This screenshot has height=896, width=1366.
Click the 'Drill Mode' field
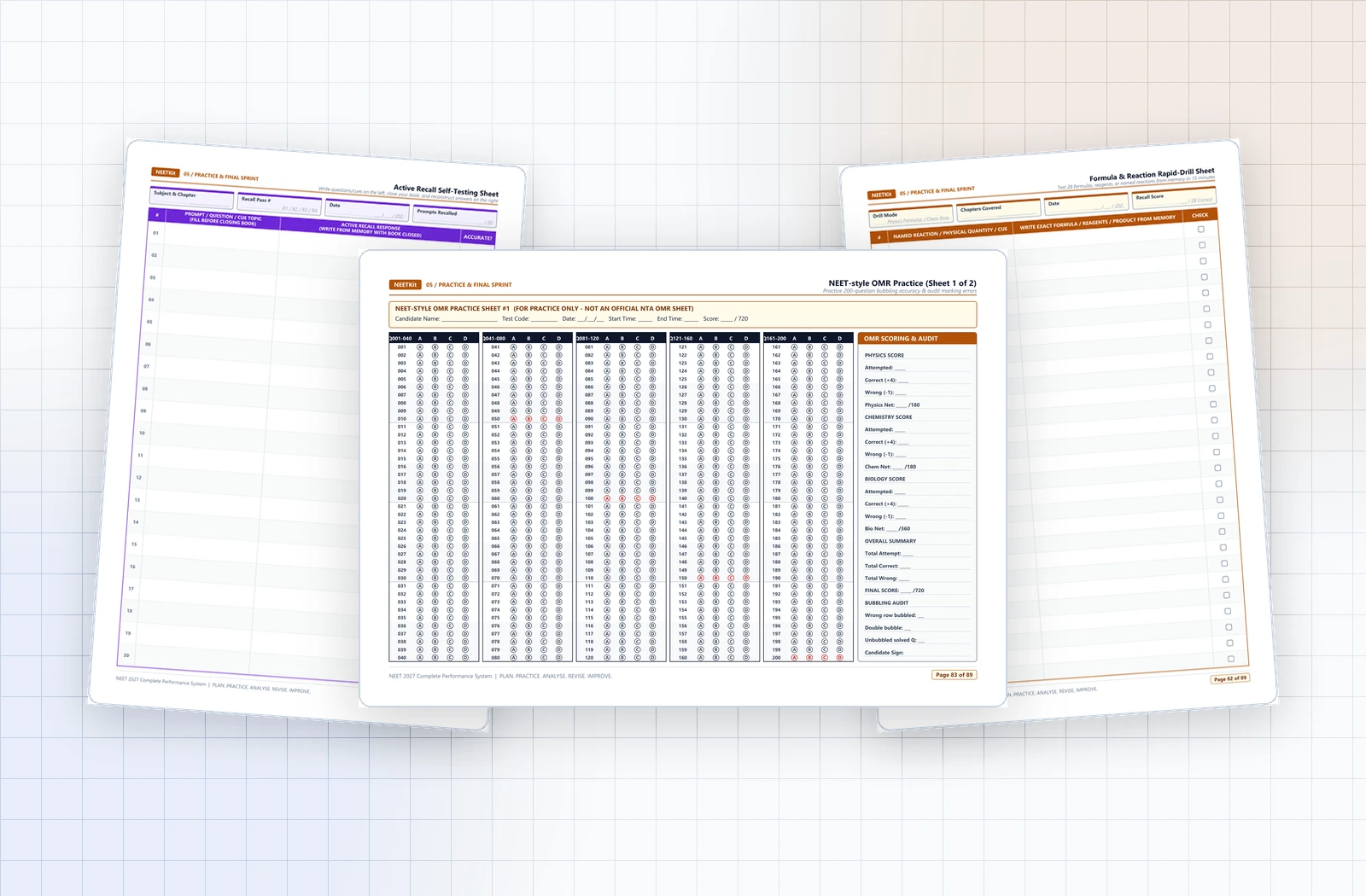pyautogui.click(x=910, y=217)
